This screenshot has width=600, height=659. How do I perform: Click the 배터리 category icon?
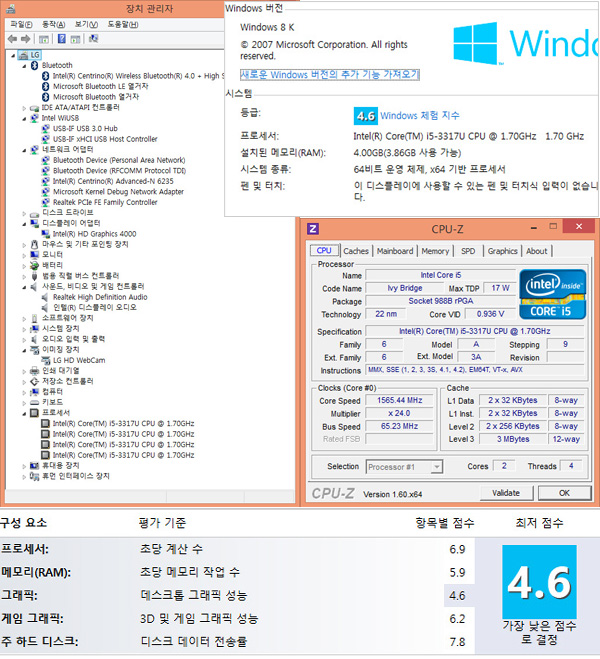pyautogui.click(x=34, y=266)
